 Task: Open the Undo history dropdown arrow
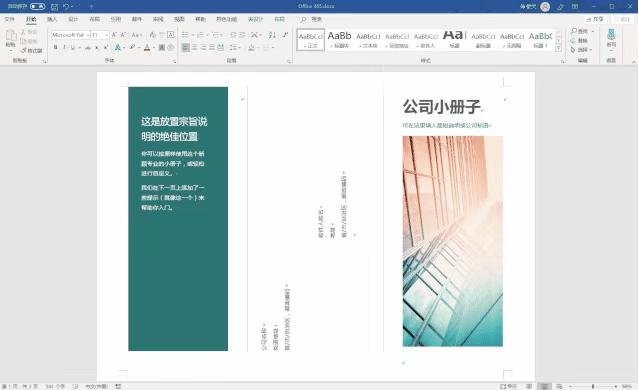pos(72,7)
